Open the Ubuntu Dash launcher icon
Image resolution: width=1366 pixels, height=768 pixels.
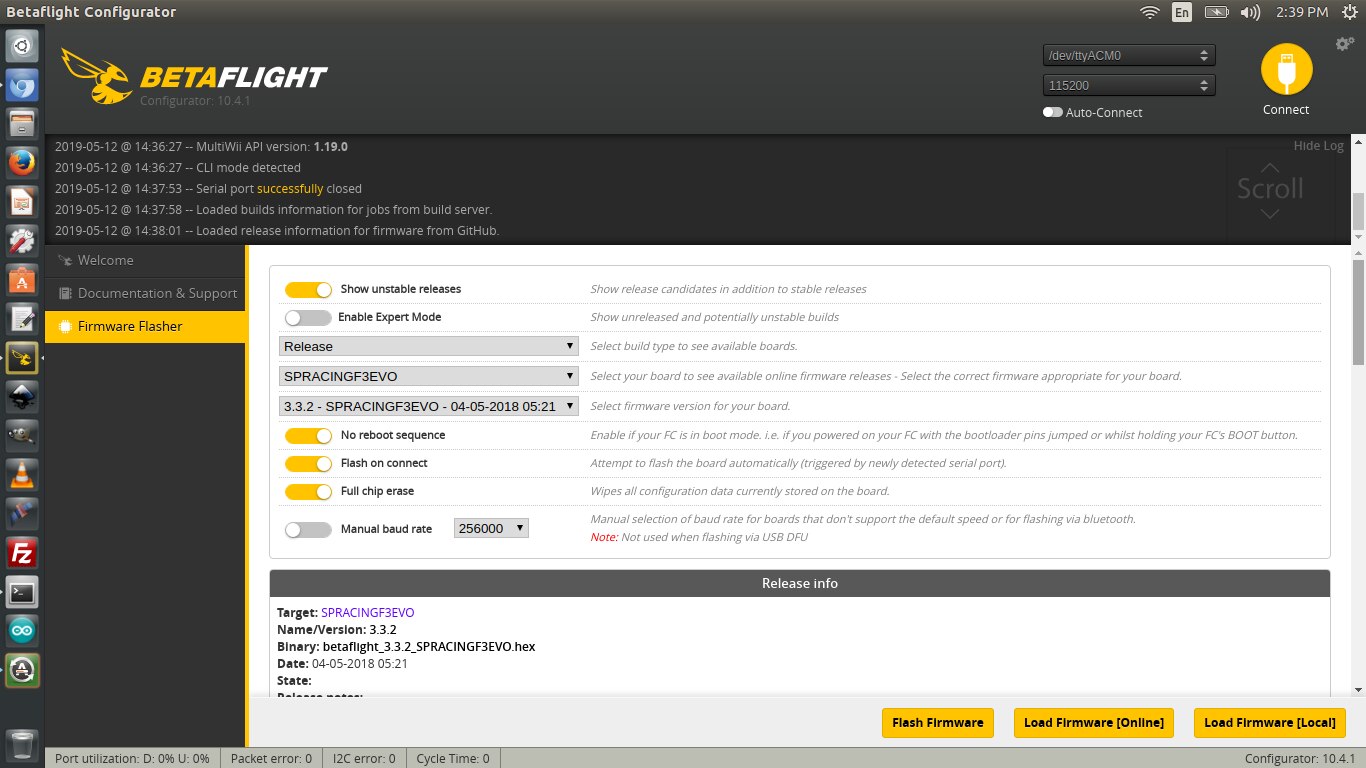tap(23, 46)
